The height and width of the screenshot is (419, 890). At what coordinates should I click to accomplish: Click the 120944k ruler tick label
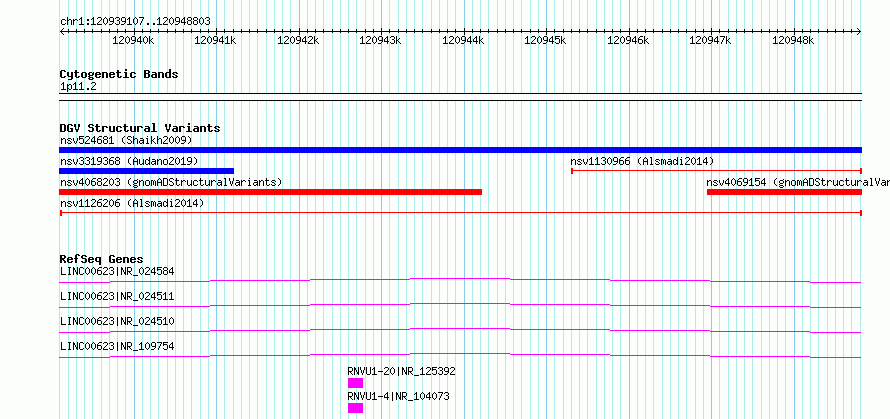(463, 40)
